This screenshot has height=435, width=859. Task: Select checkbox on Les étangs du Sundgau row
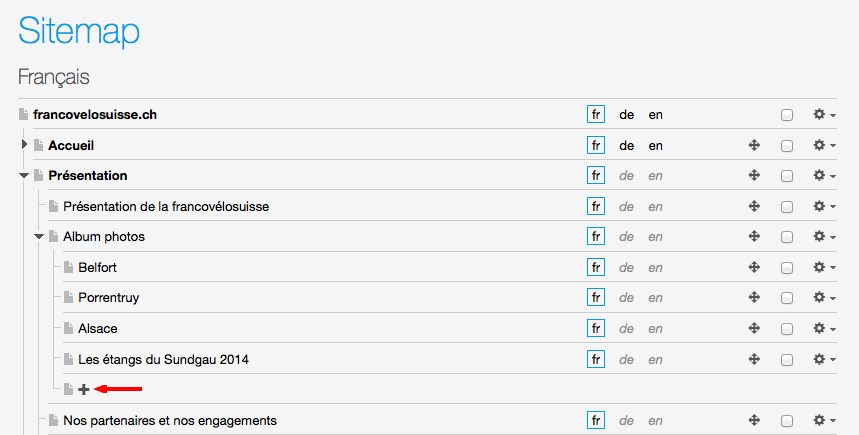click(787, 360)
